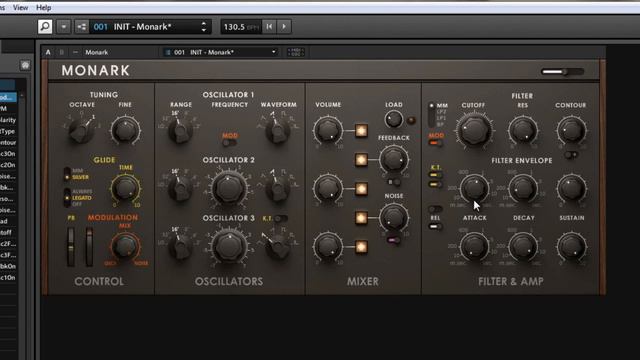Click the Oscillator 2 Frequency knob

coord(229,188)
